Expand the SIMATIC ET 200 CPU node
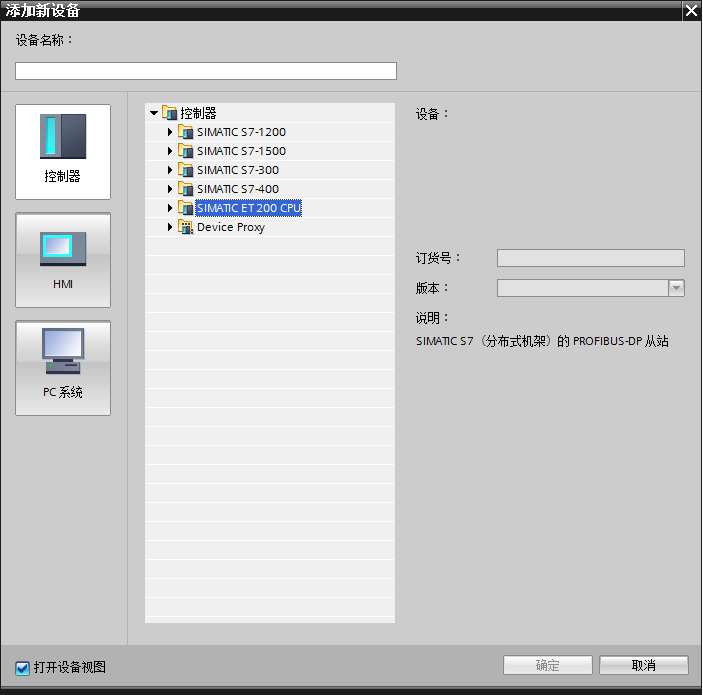 click(x=170, y=208)
